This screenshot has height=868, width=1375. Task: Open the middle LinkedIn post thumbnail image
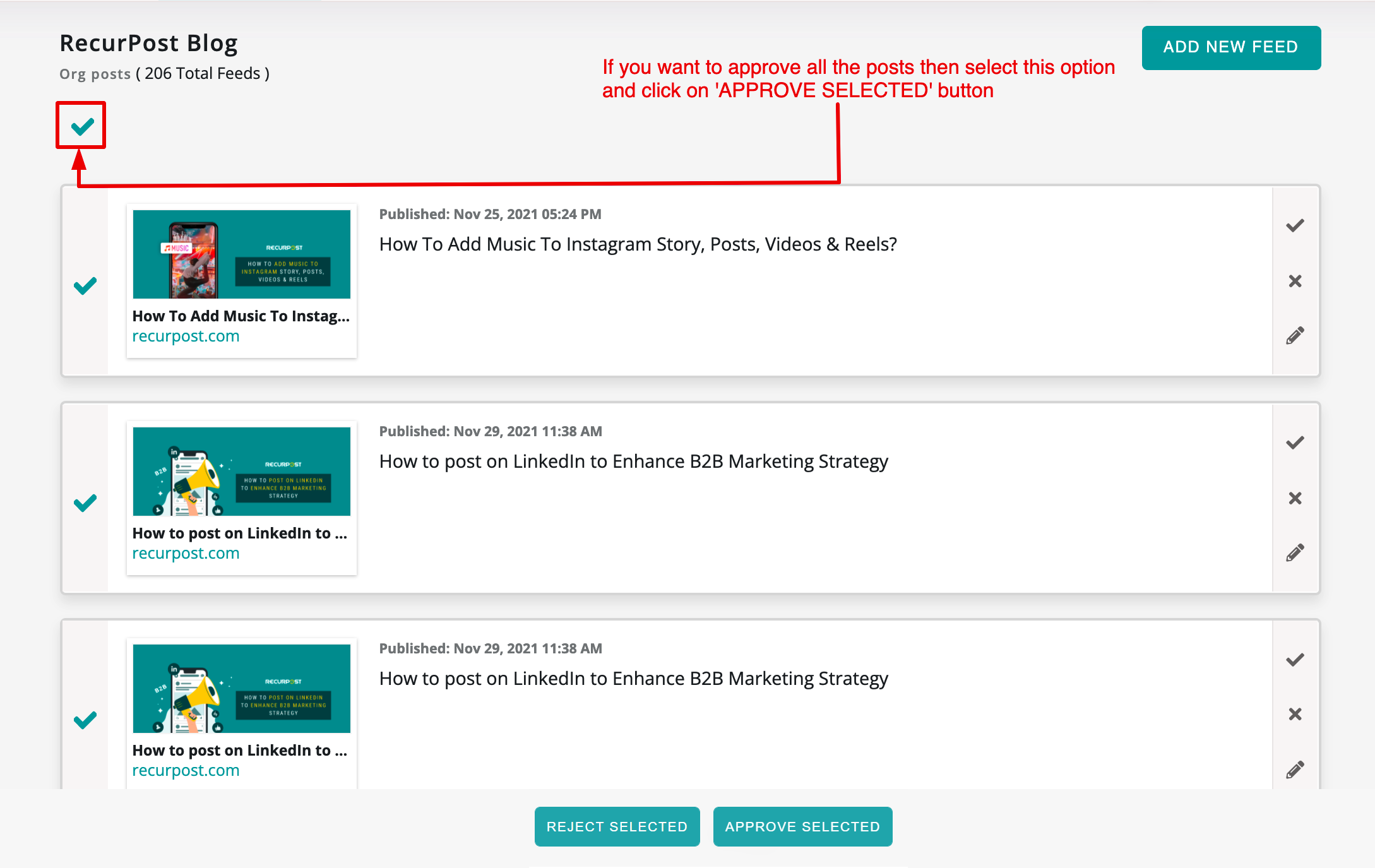[241, 471]
